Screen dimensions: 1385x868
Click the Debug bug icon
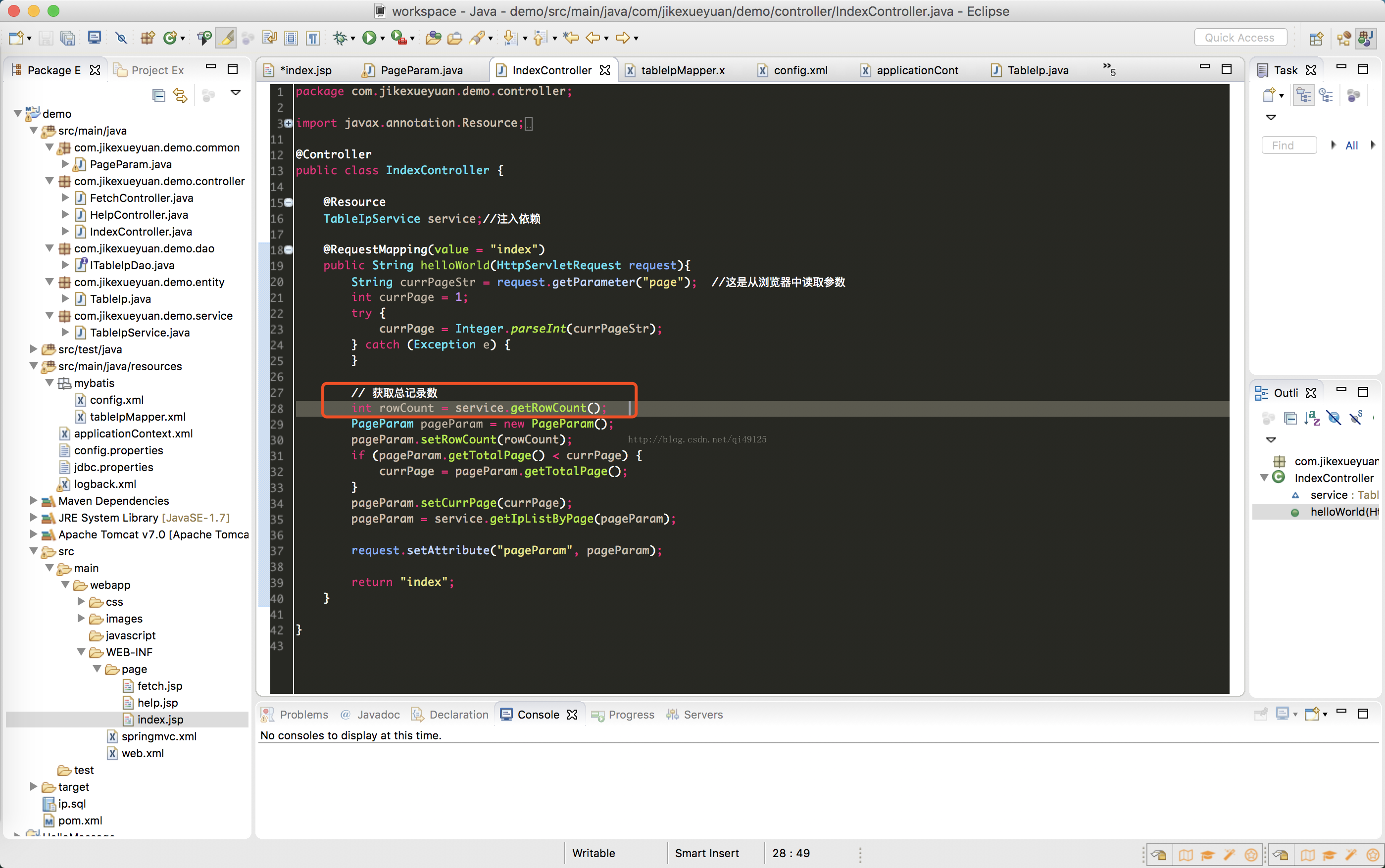point(340,38)
